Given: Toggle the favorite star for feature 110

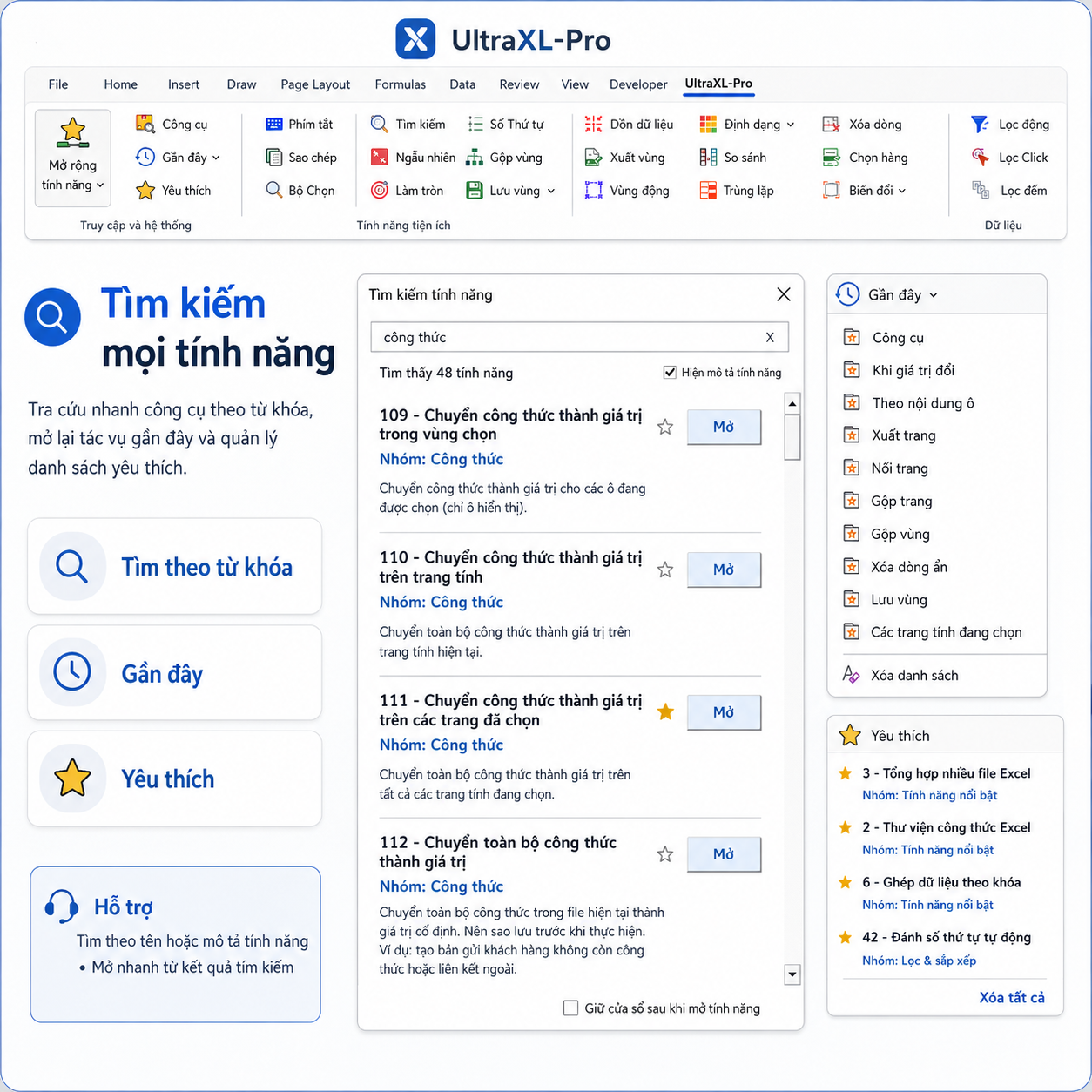Looking at the screenshot, I should point(665,570).
